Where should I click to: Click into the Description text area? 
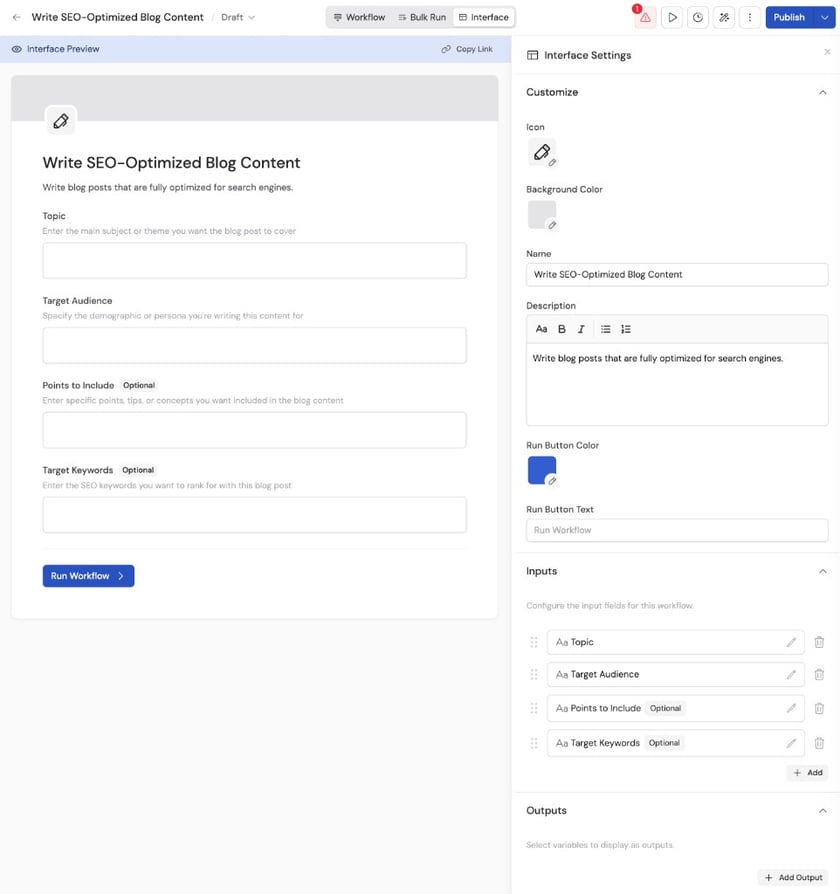[677, 384]
